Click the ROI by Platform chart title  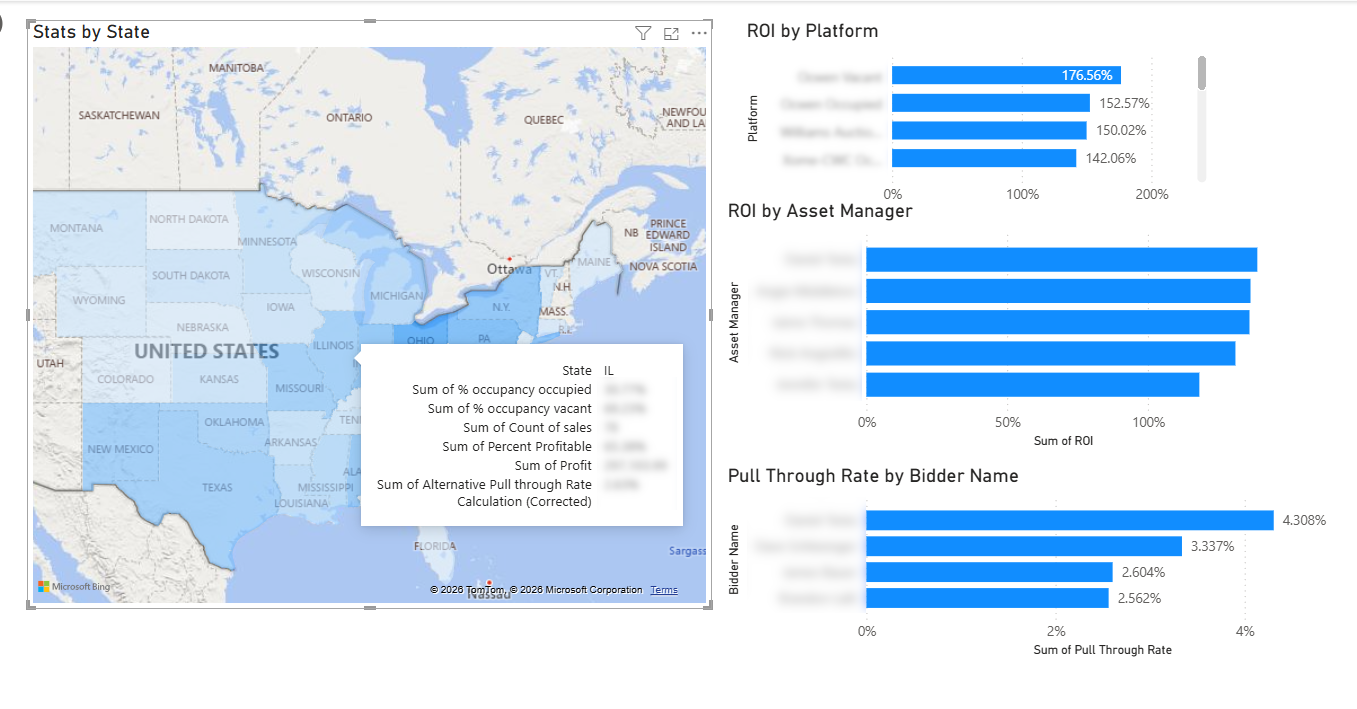812,31
